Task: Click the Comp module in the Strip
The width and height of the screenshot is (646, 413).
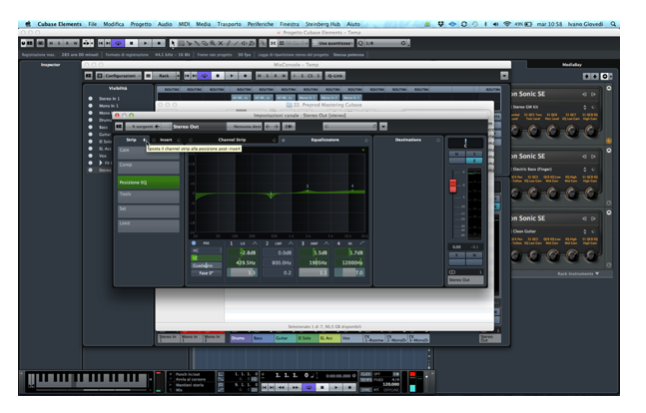Action: tap(148, 167)
